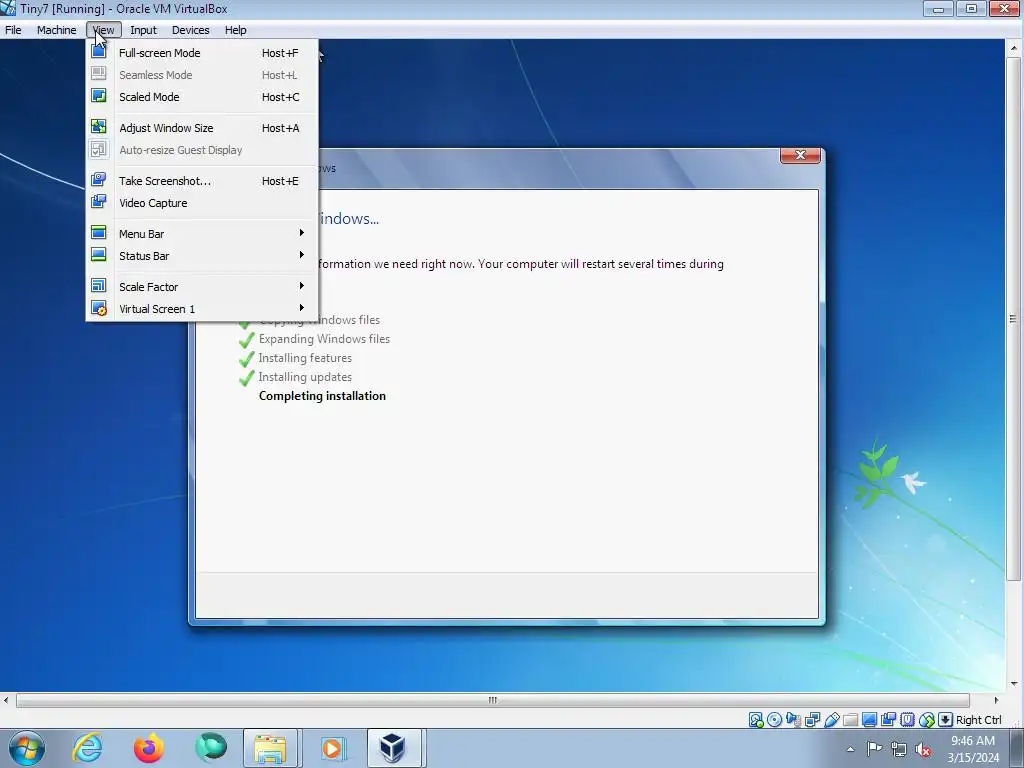Show hidden system tray icons
The width and height of the screenshot is (1024, 768).
click(x=850, y=749)
